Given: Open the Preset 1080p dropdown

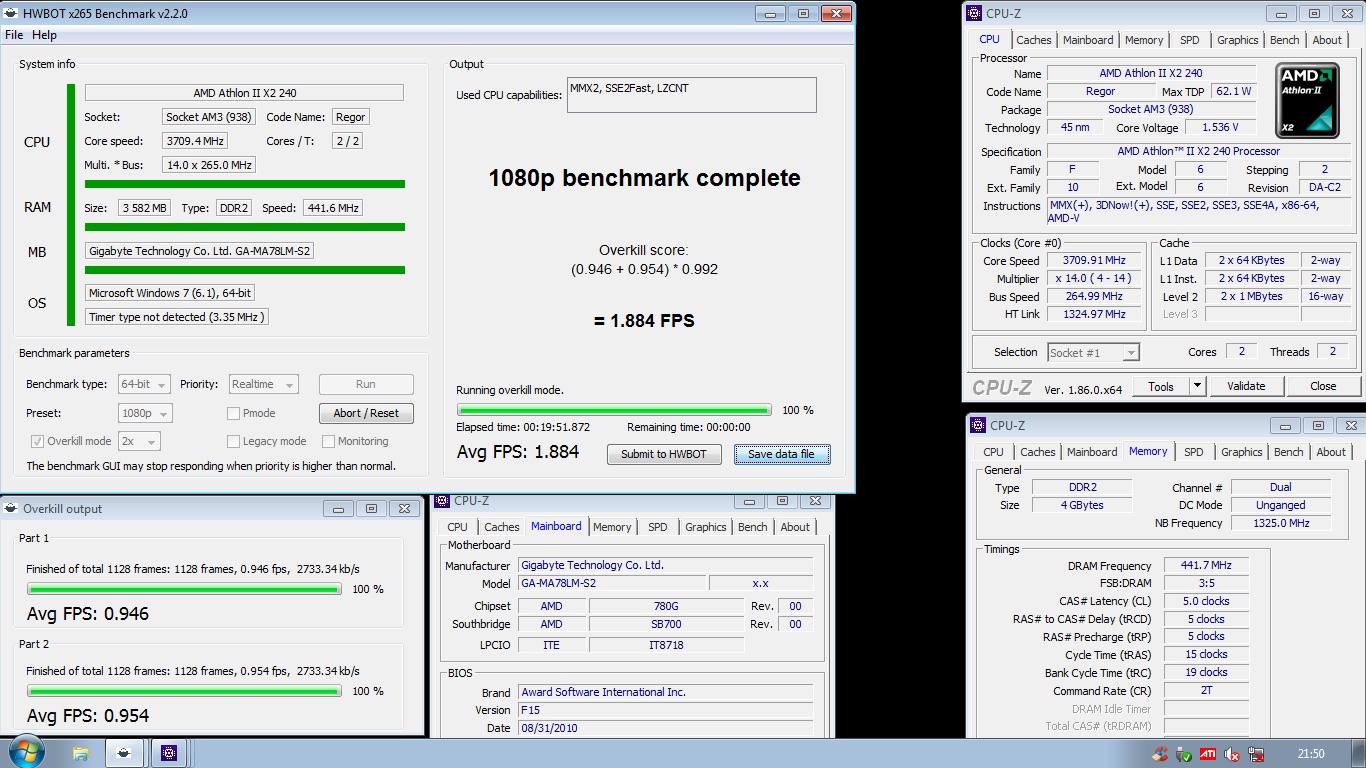Looking at the screenshot, I should click(145, 413).
